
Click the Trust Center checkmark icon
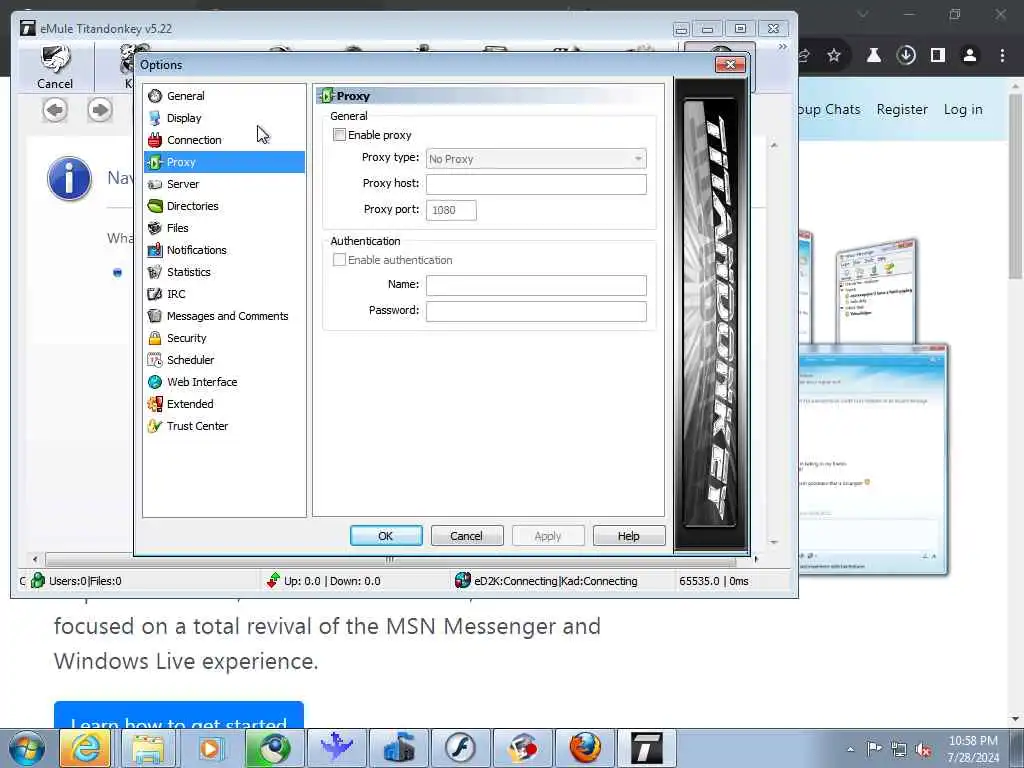click(x=155, y=426)
